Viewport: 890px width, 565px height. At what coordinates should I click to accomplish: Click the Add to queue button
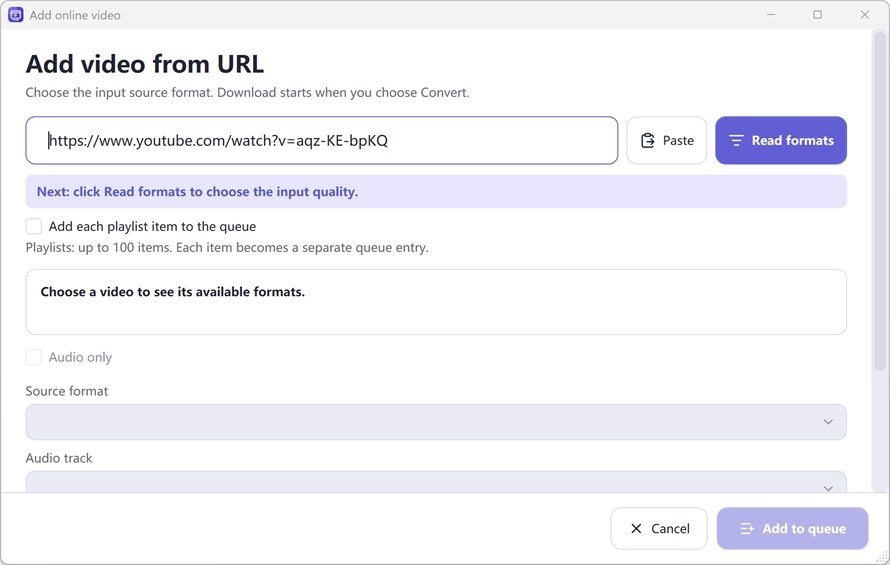[x=792, y=529]
